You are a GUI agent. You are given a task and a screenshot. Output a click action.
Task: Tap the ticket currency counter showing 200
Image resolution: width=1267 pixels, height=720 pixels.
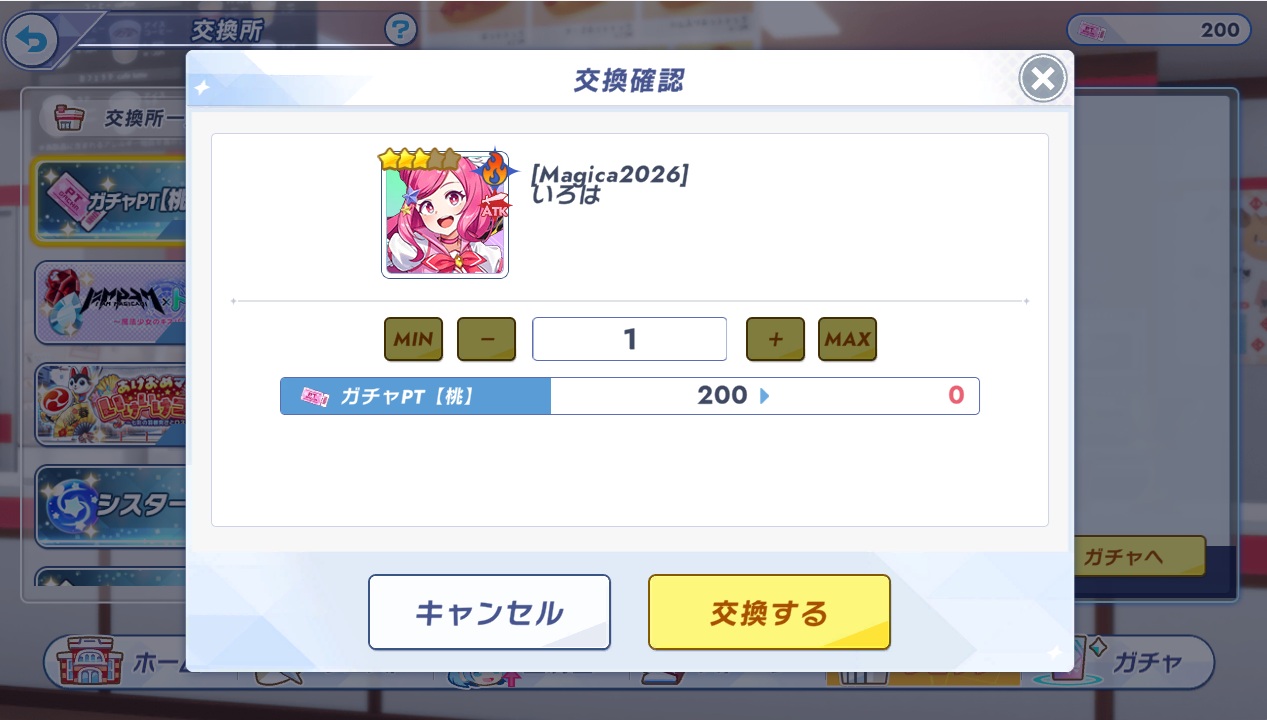1158,30
